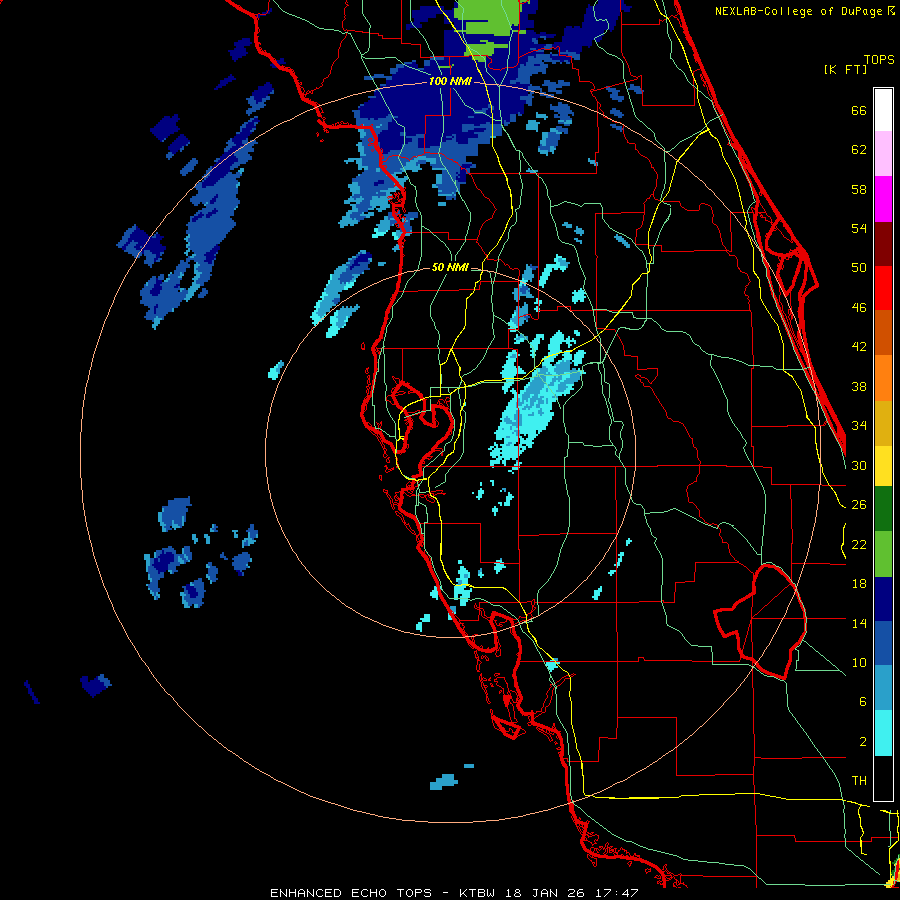Click the legend value "46"
The image size is (900, 900).
point(859,308)
